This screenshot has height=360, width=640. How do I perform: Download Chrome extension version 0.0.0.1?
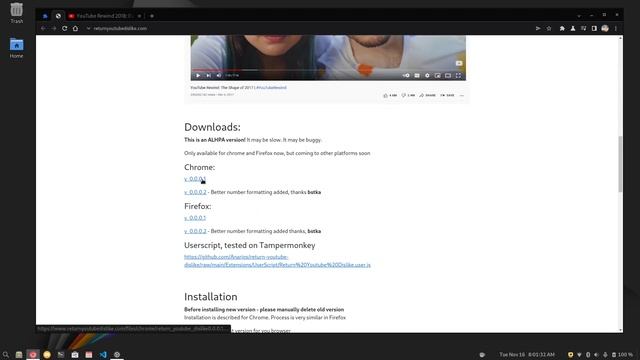(x=195, y=179)
